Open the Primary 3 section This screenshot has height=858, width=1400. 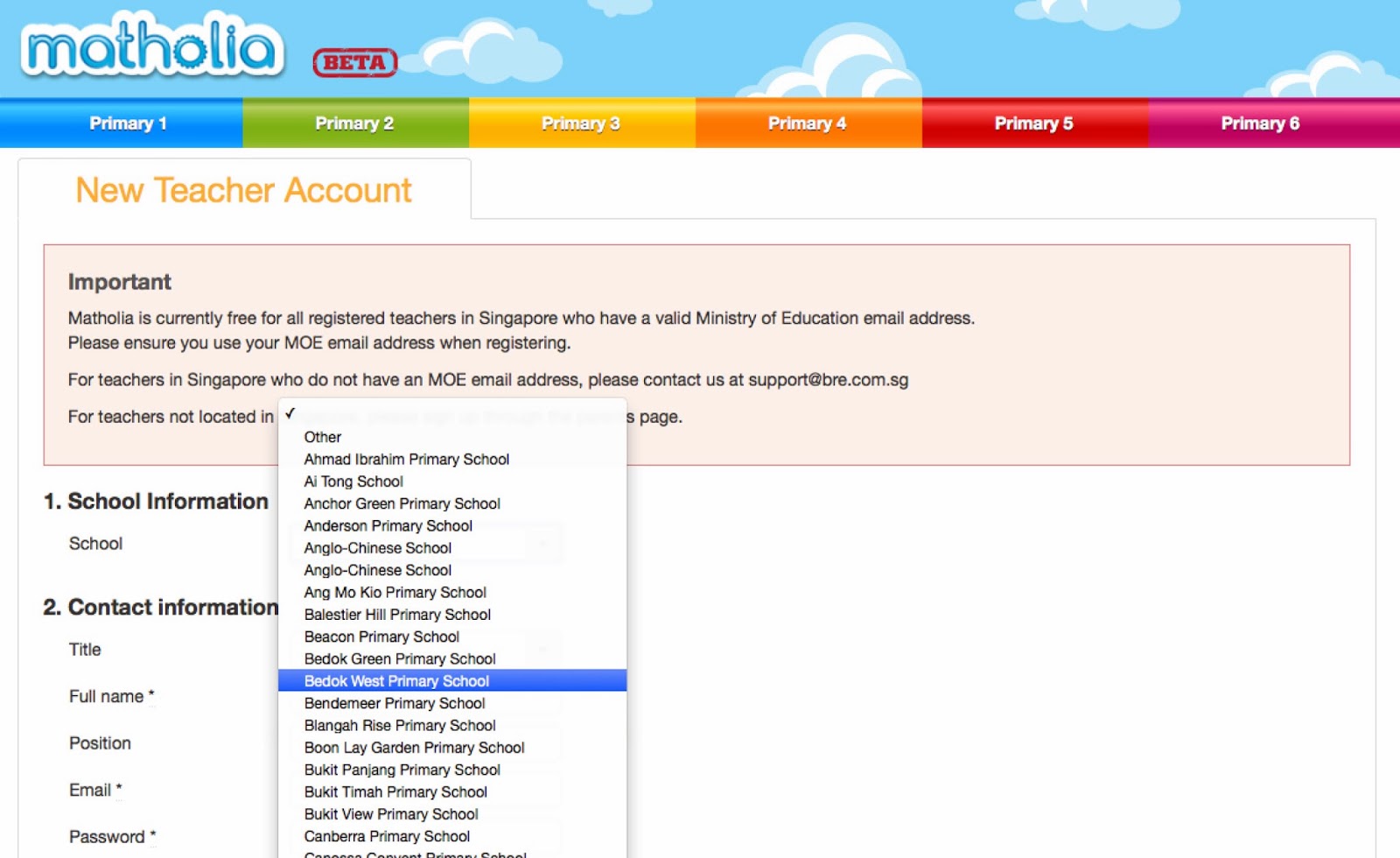point(580,123)
